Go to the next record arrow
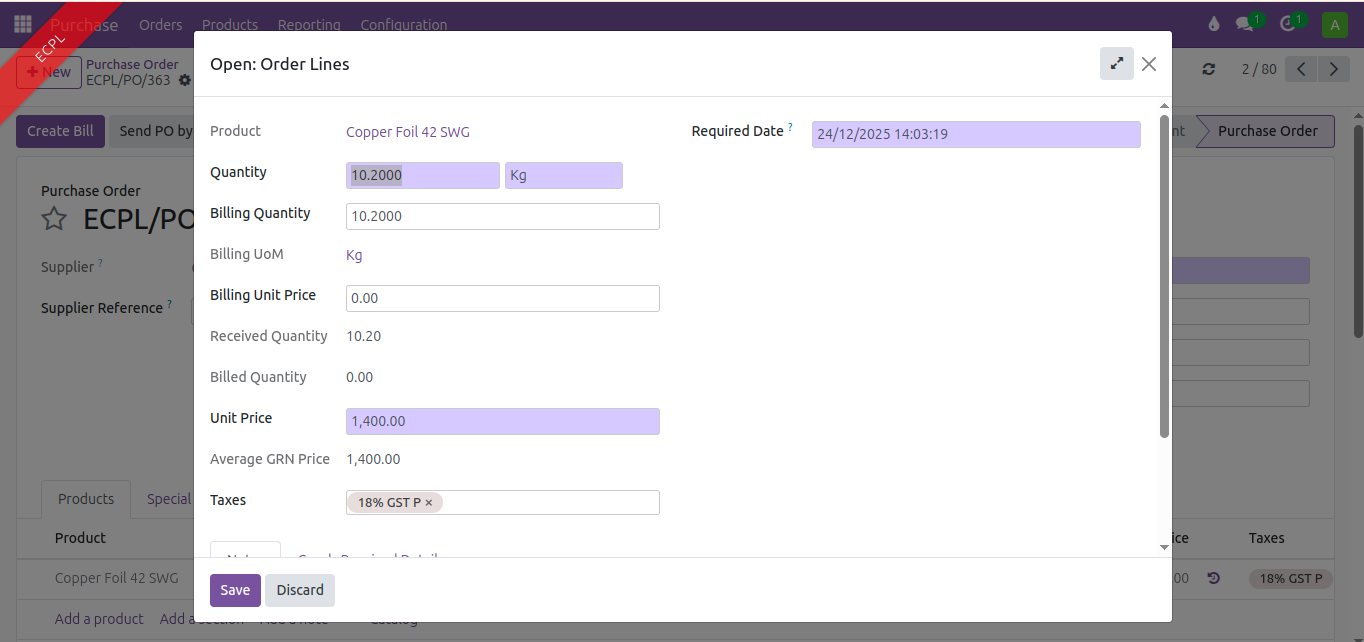1364x642 pixels. 1334,69
